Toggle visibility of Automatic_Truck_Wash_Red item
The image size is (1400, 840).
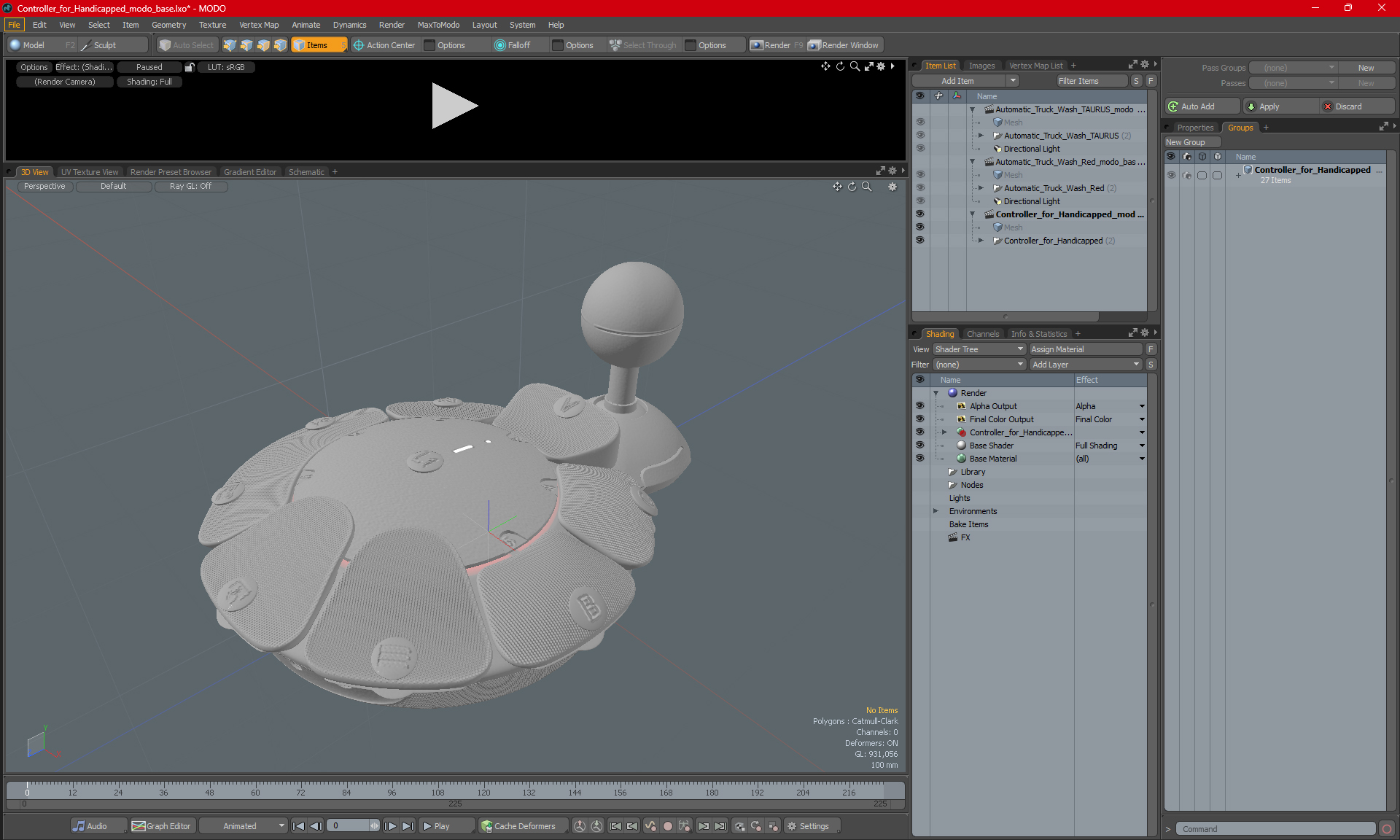(x=919, y=188)
